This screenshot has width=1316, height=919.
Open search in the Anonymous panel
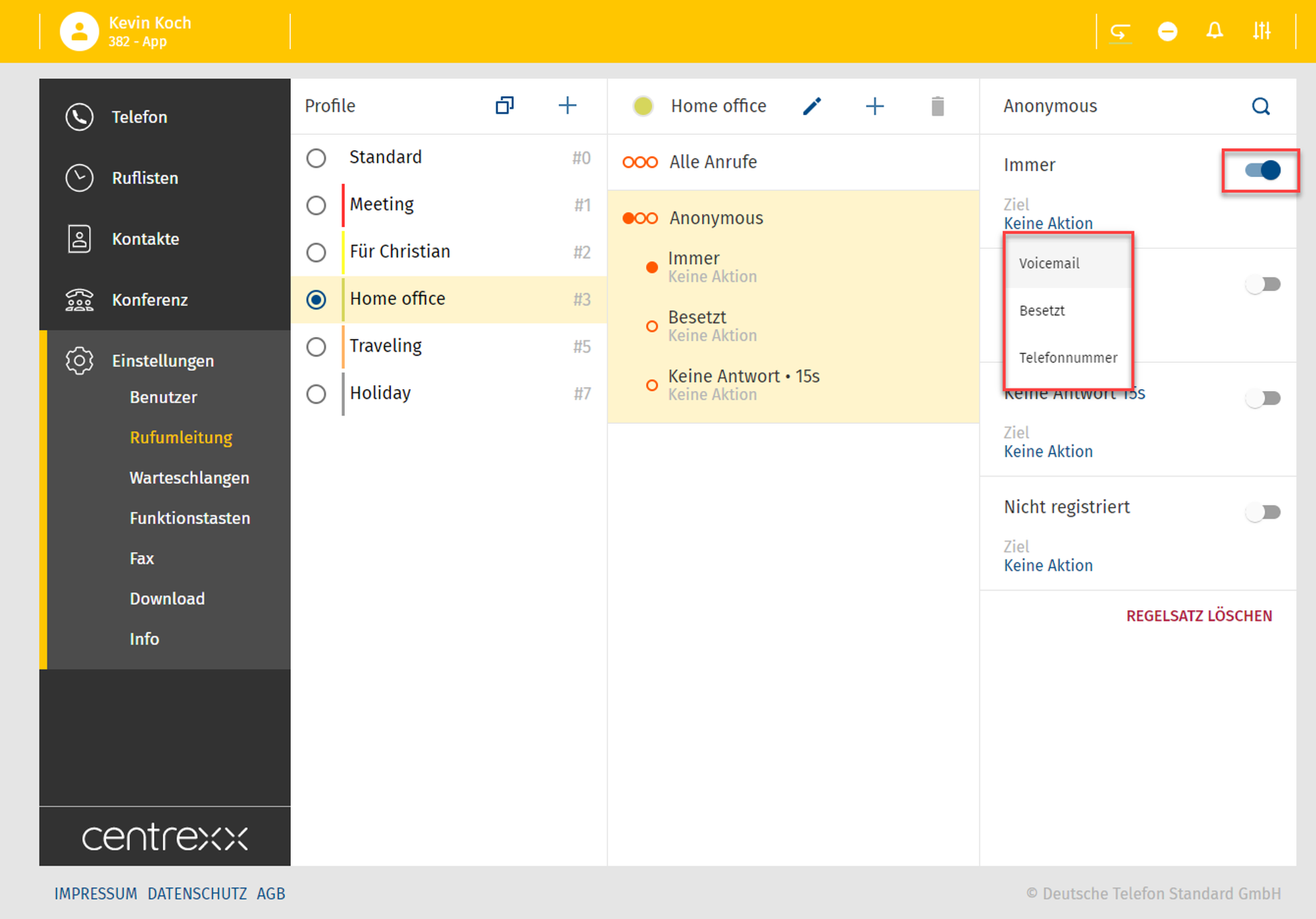click(x=1261, y=106)
